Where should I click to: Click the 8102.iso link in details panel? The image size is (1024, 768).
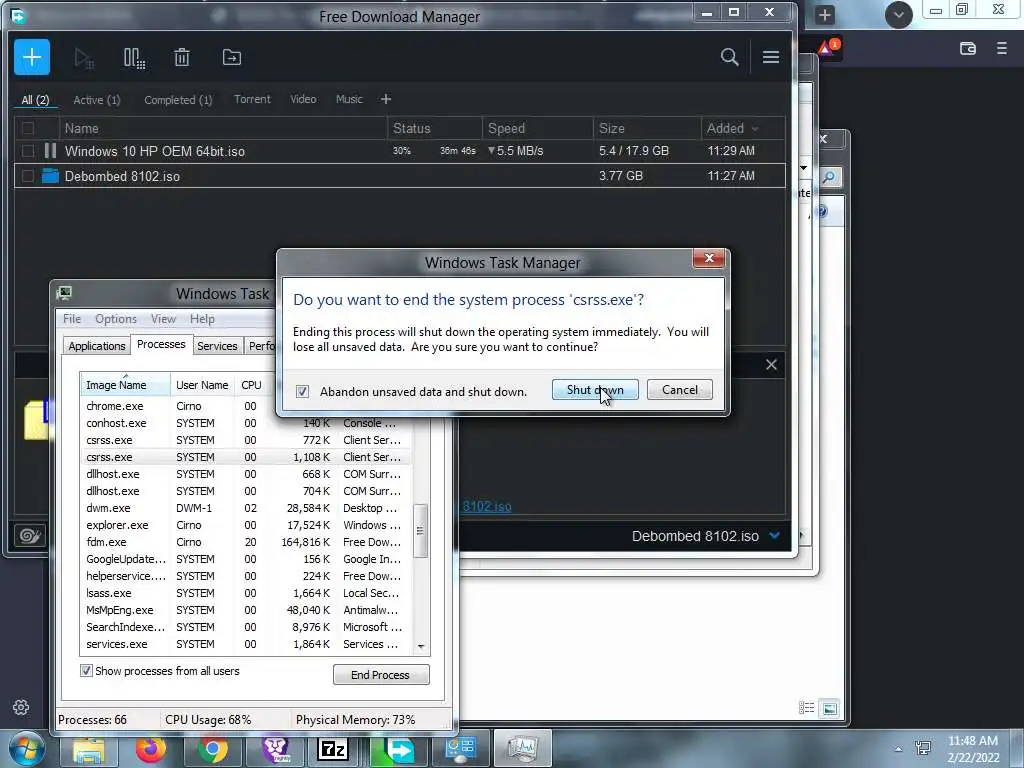pos(487,506)
